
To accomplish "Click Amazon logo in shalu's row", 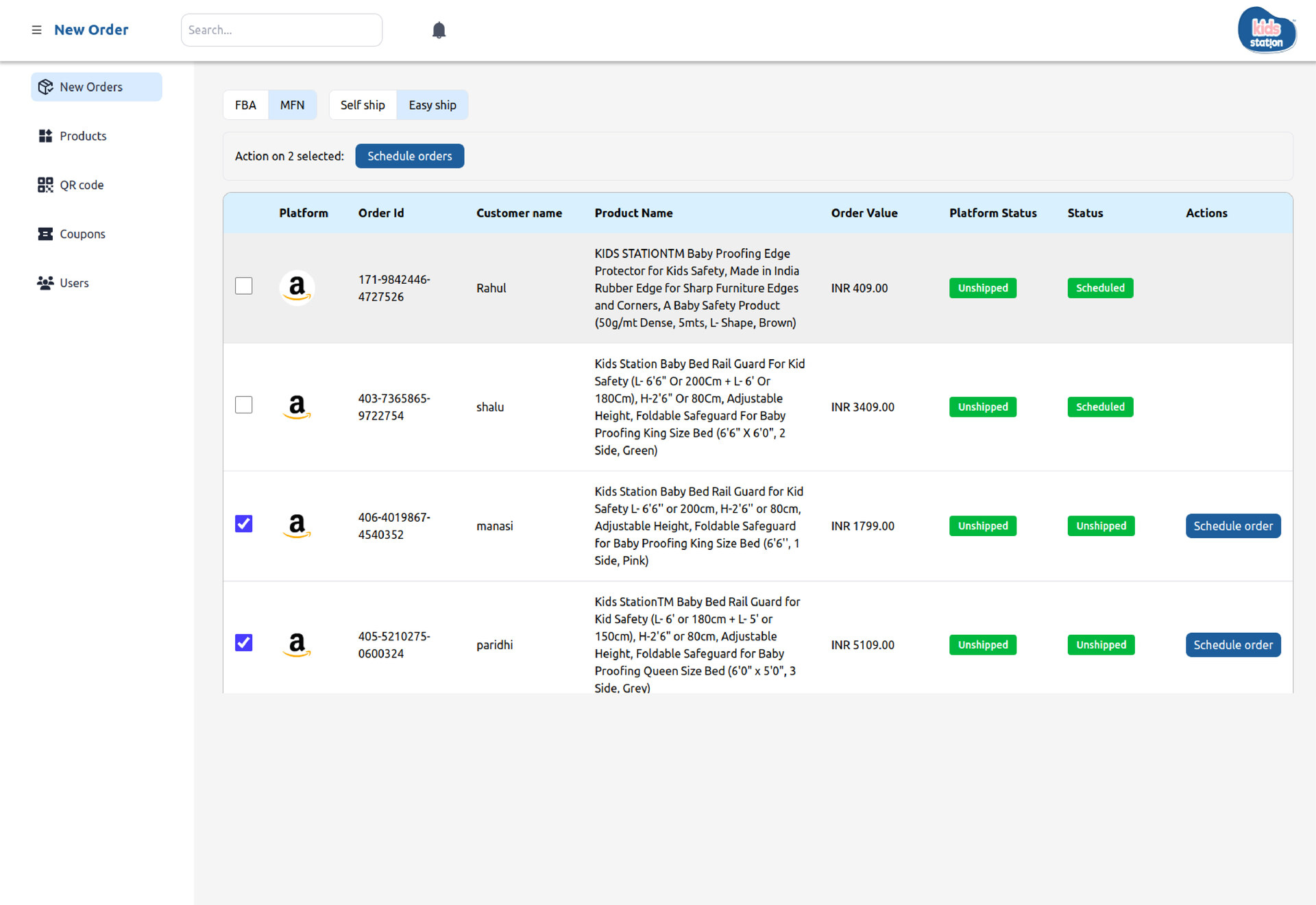I will (297, 407).
